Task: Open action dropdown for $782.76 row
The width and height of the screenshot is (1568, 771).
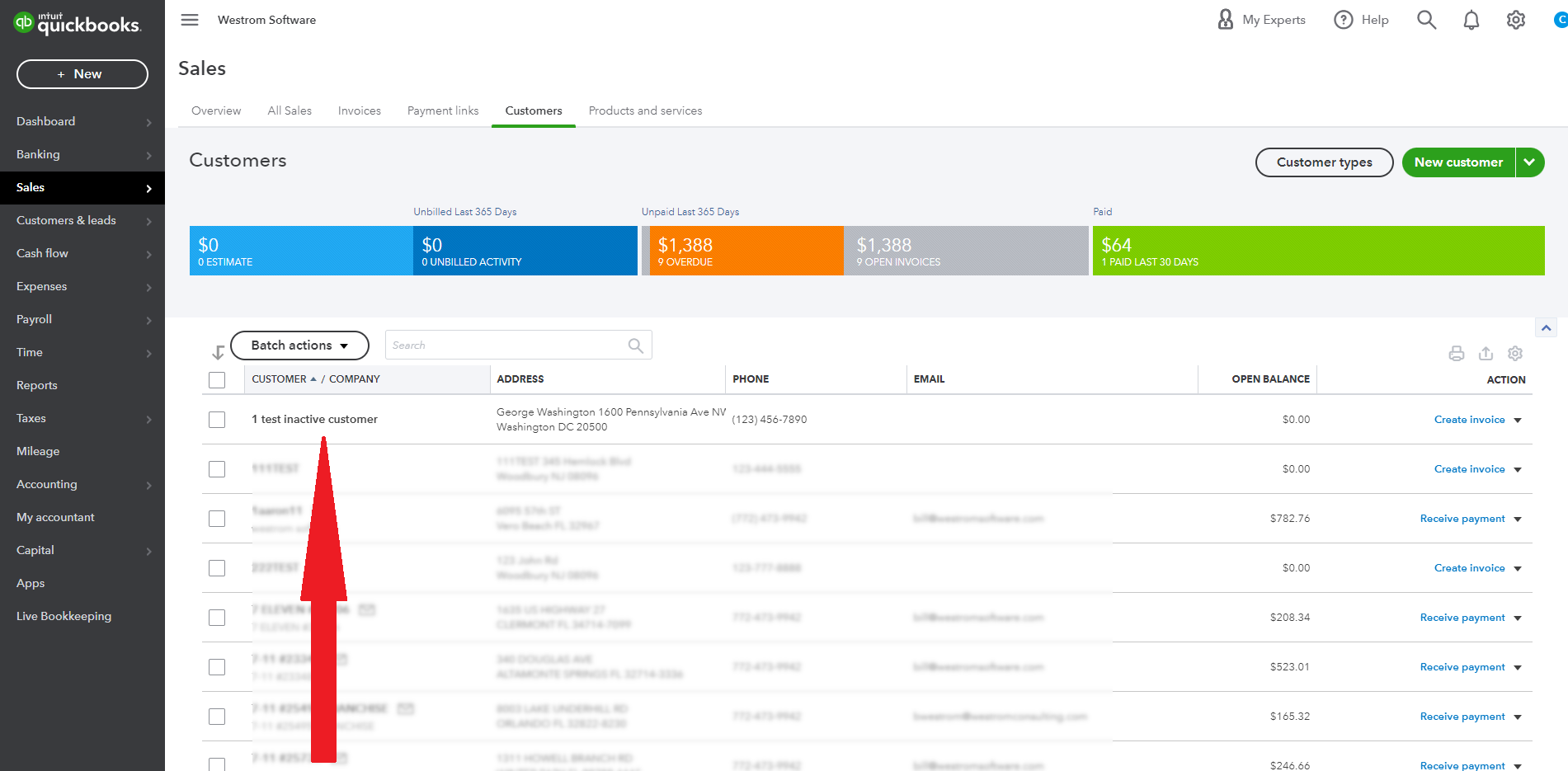Action: click(x=1518, y=519)
